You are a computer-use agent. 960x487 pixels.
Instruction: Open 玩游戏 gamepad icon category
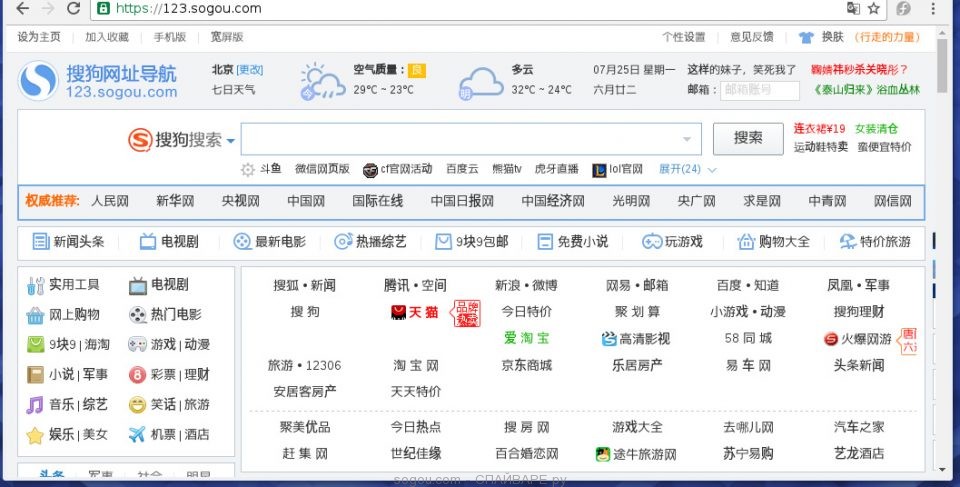pos(651,241)
